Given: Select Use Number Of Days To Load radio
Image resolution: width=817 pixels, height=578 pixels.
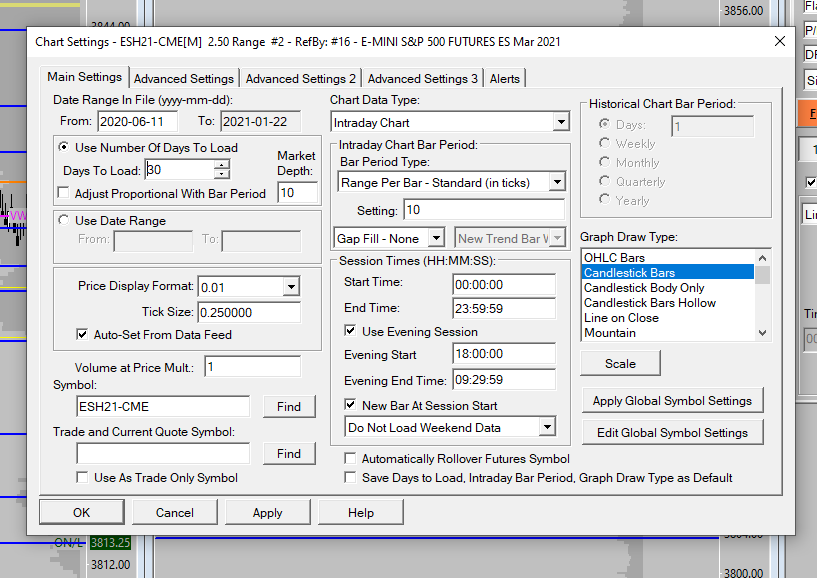Looking at the screenshot, I should (64, 147).
